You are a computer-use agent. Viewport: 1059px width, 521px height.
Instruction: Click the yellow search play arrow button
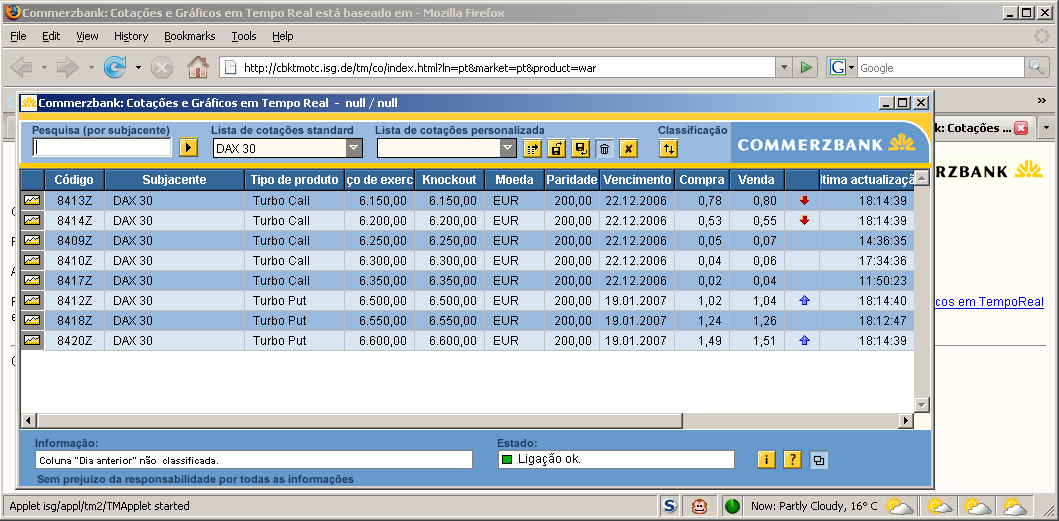coord(188,148)
